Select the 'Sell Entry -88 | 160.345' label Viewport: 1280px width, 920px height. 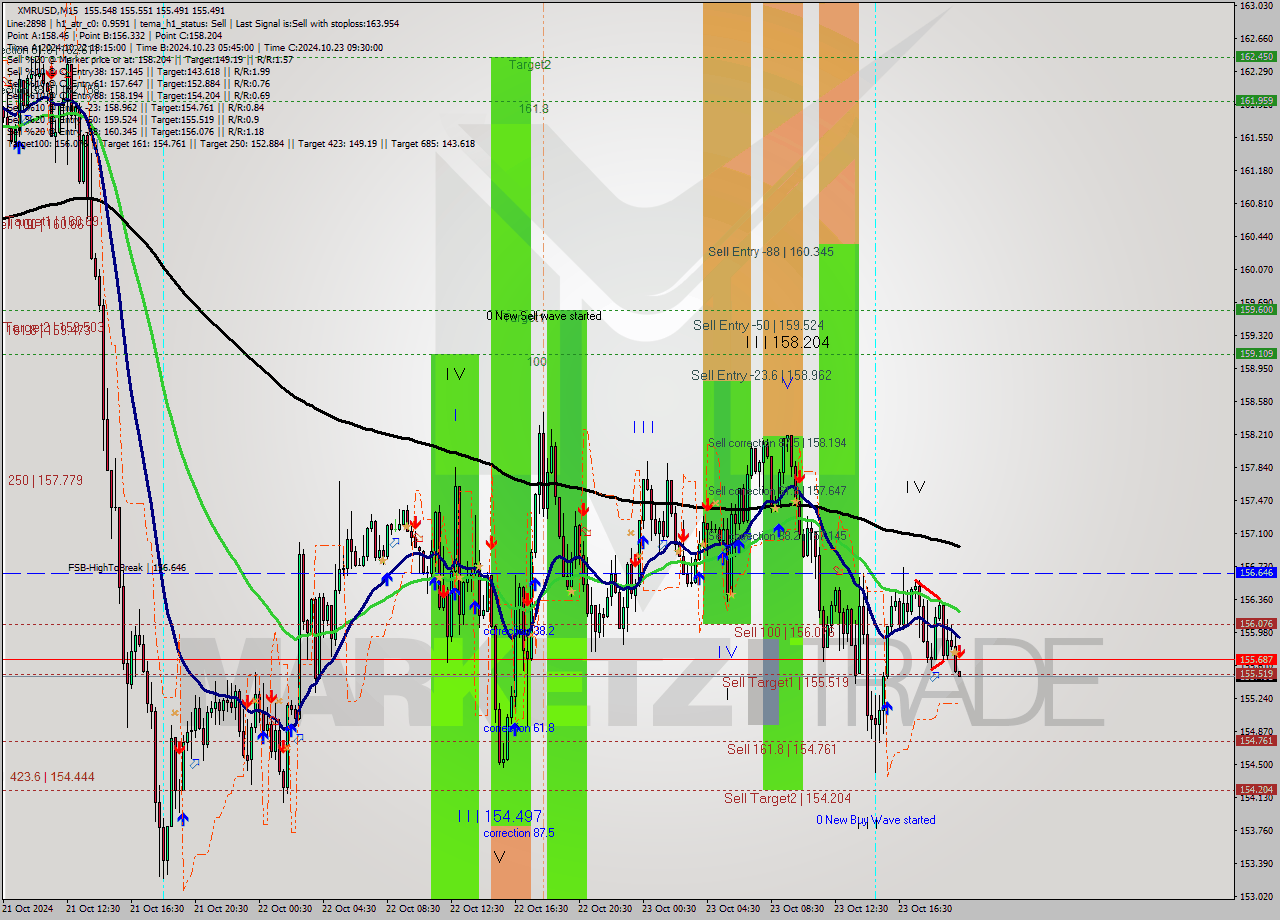[x=770, y=252]
